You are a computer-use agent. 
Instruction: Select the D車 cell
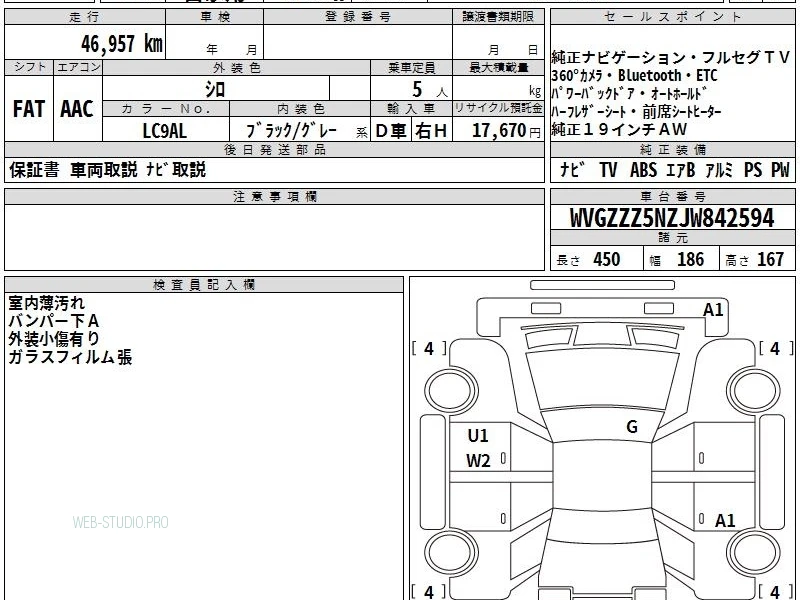point(391,131)
